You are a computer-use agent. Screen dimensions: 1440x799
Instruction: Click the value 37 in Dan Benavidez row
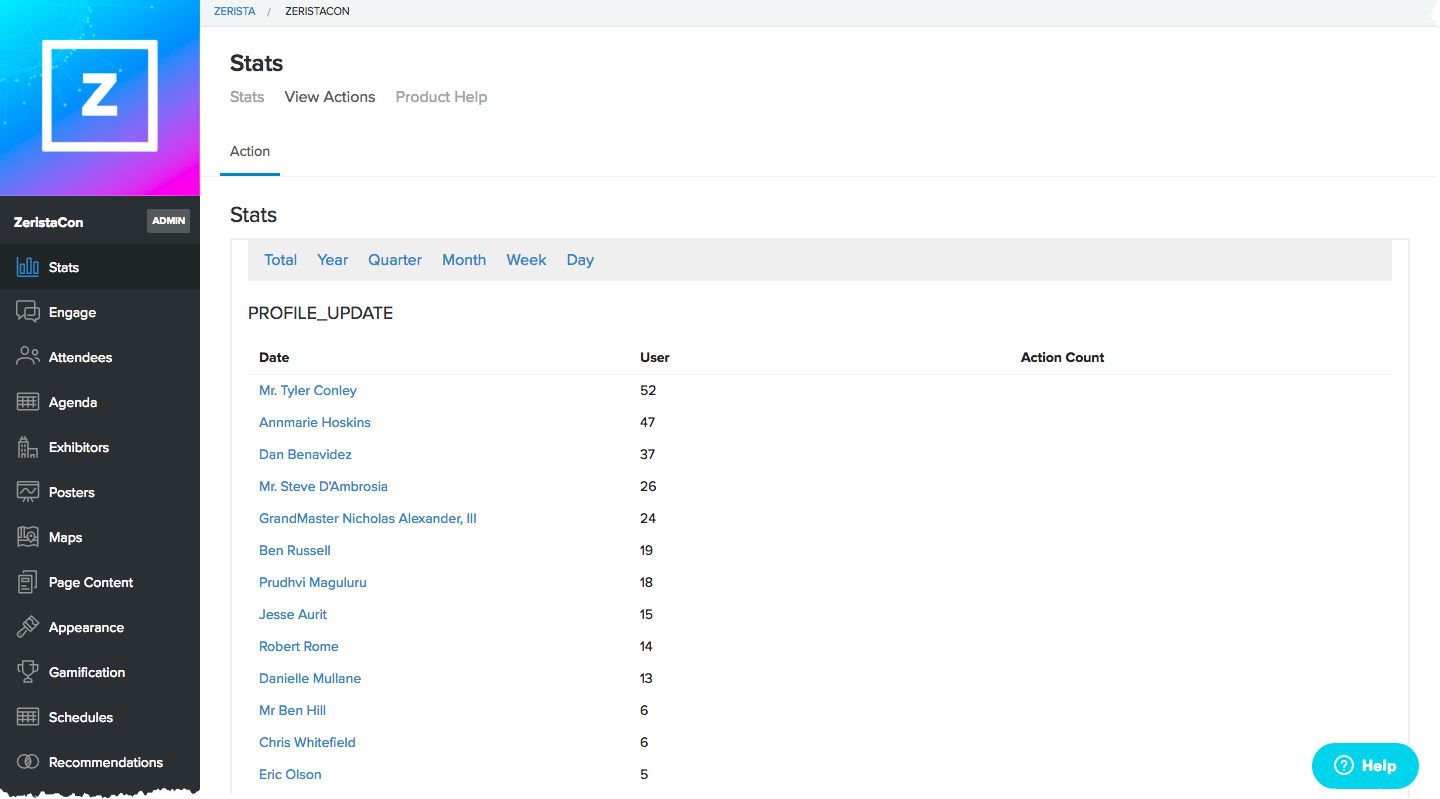(x=648, y=454)
